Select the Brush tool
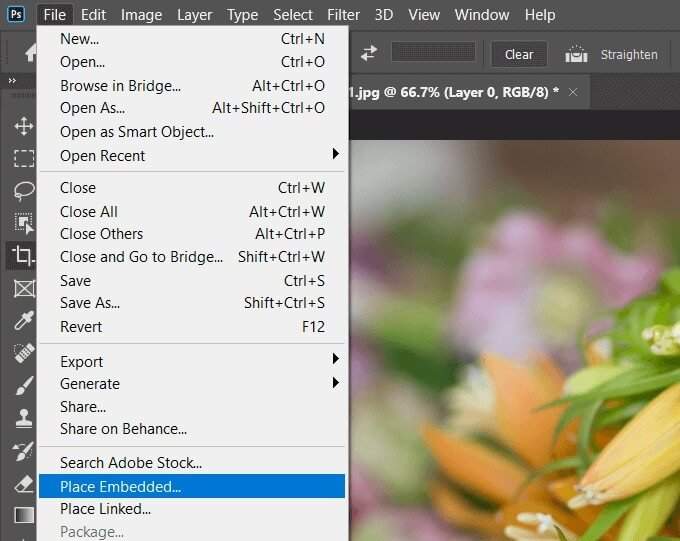Image resolution: width=680 pixels, height=541 pixels. pyautogui.click(x=24, y=385)
